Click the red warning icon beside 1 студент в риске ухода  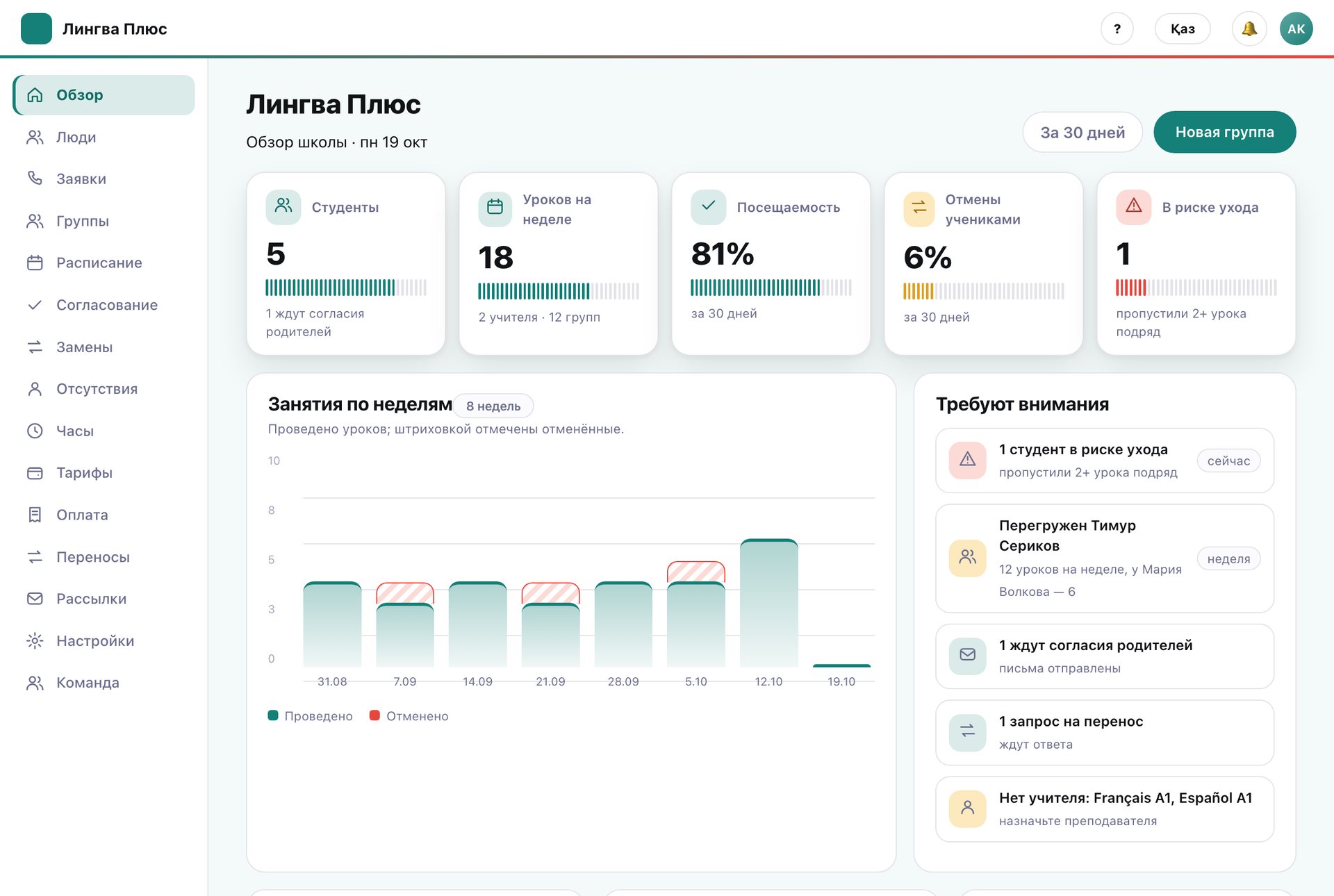click(968, 460)
